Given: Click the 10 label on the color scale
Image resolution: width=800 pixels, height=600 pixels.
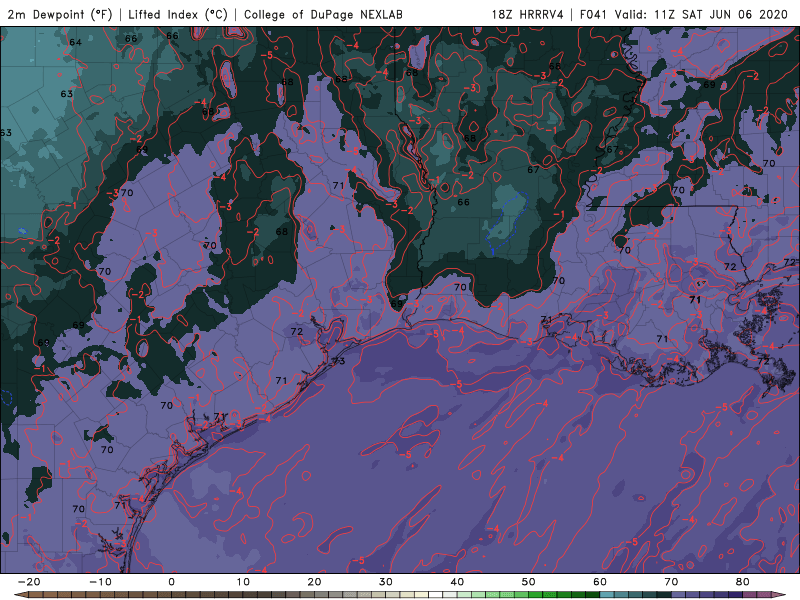Looking at the screenshot, I should click(x=243, y=582).
